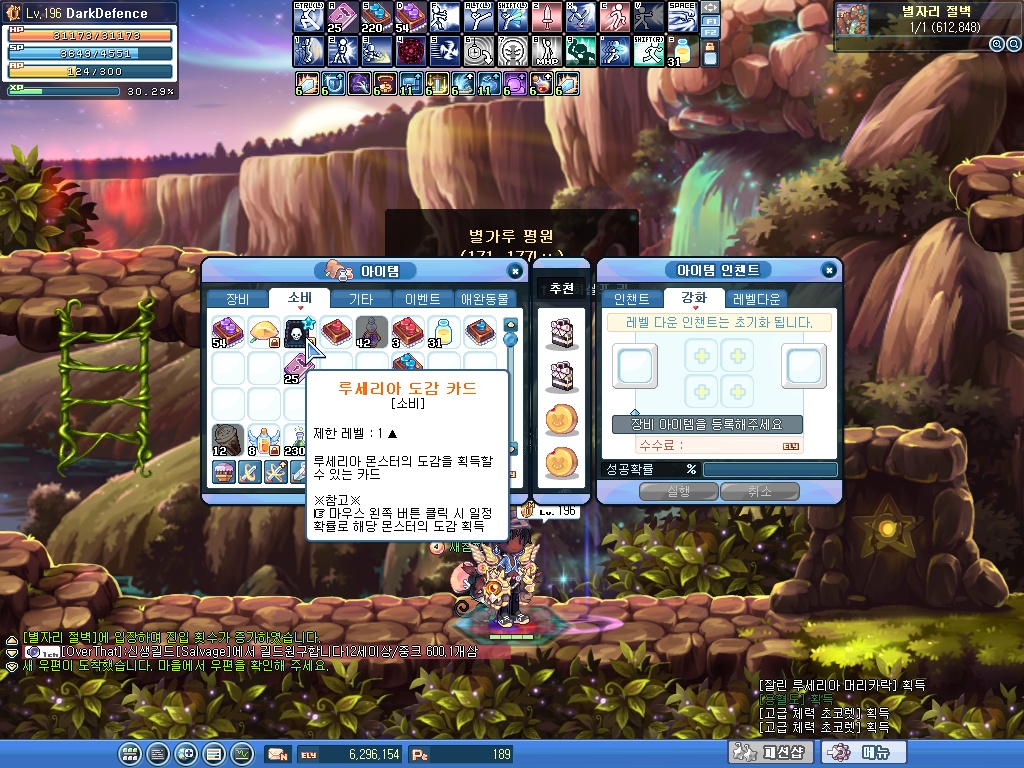Image resolution: width=1024 pixels, height=768 pixels.
Task: Select the lower rabbit coin in 추천 panel
Action: 562,462
